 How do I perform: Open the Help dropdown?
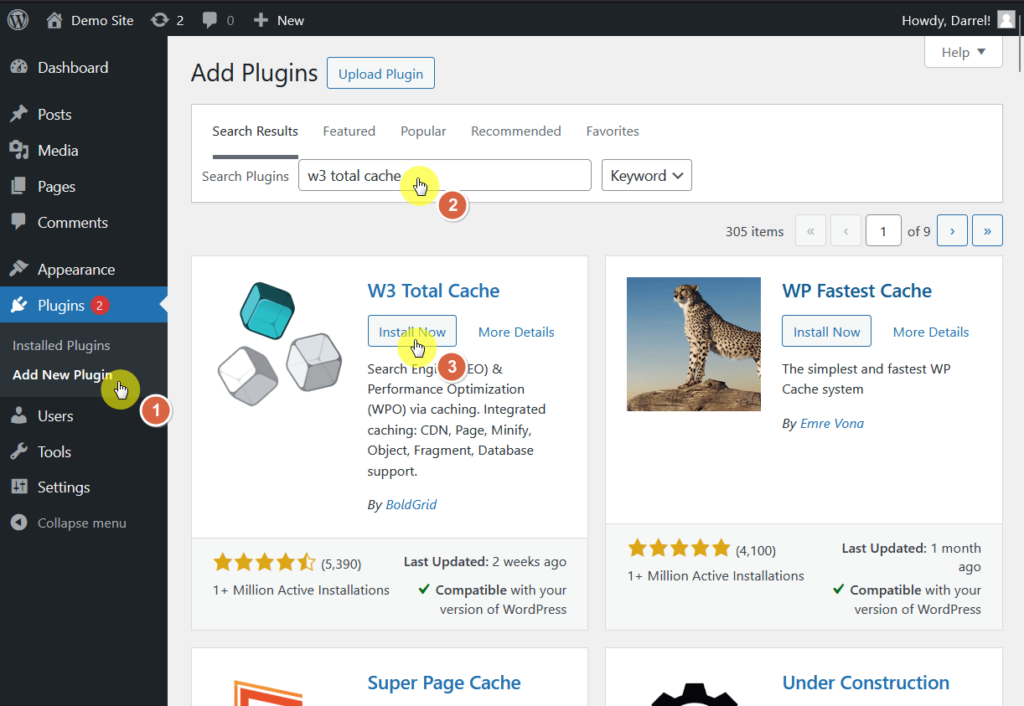(x=963, y=52)
